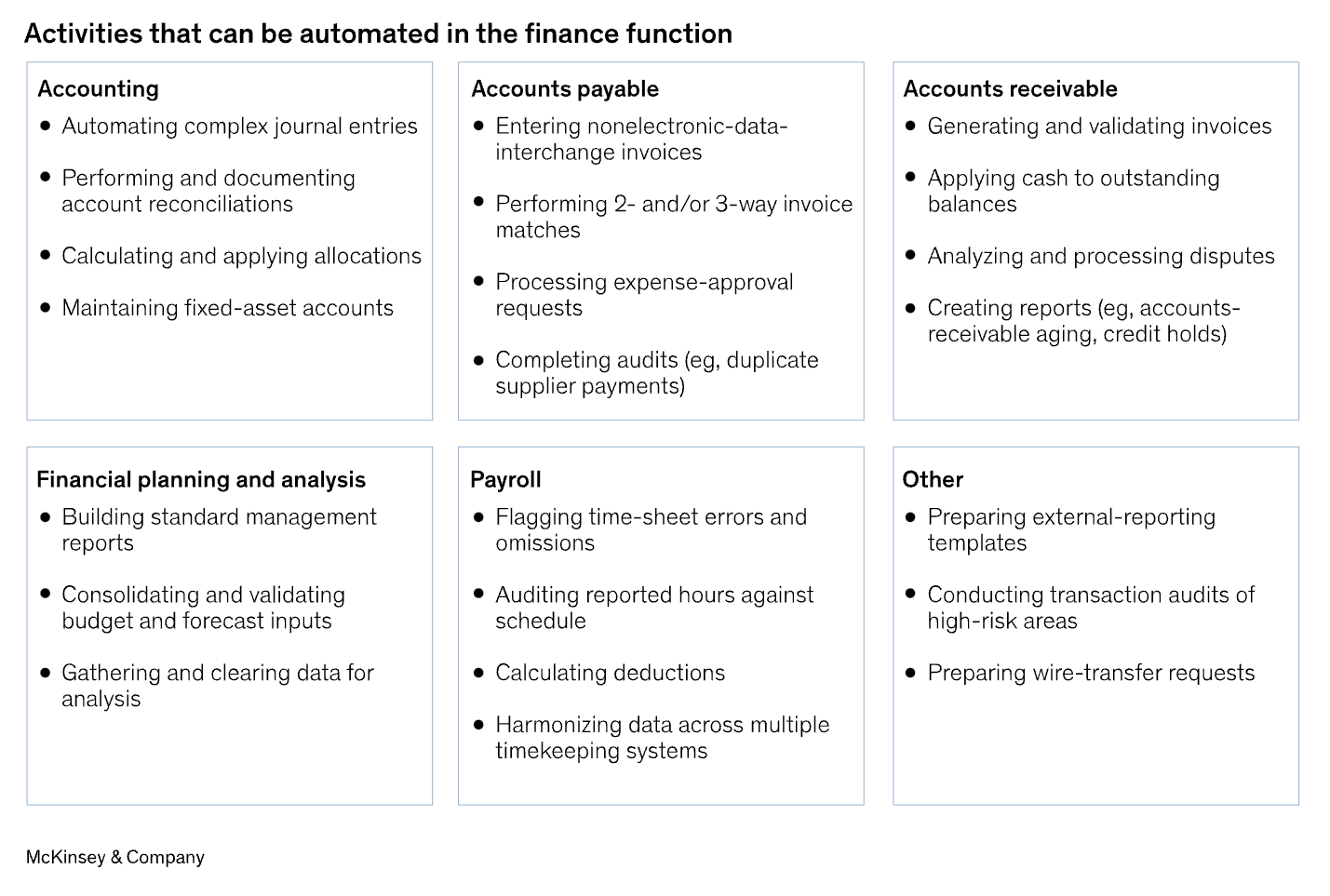Viewport: 1330px width, 896px height.
Task: Click 'Calculating and applying allocations' item
Action: (x=241, y=257)
